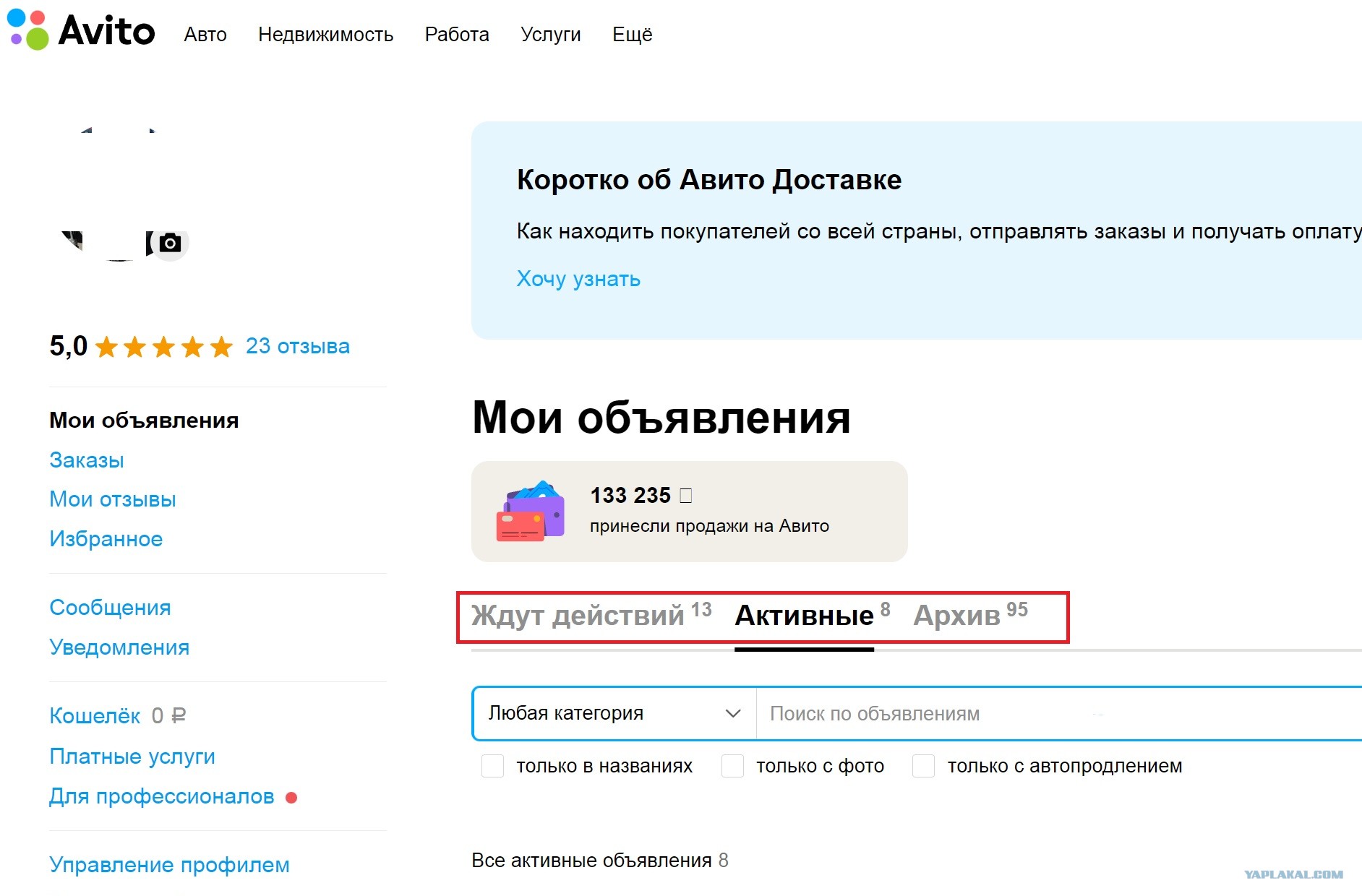
Task: Click the 5,0 rating value
Action: point(68,347)
